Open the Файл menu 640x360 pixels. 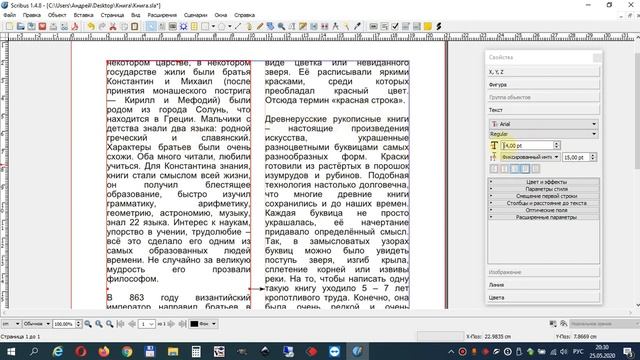pos(9,15)
